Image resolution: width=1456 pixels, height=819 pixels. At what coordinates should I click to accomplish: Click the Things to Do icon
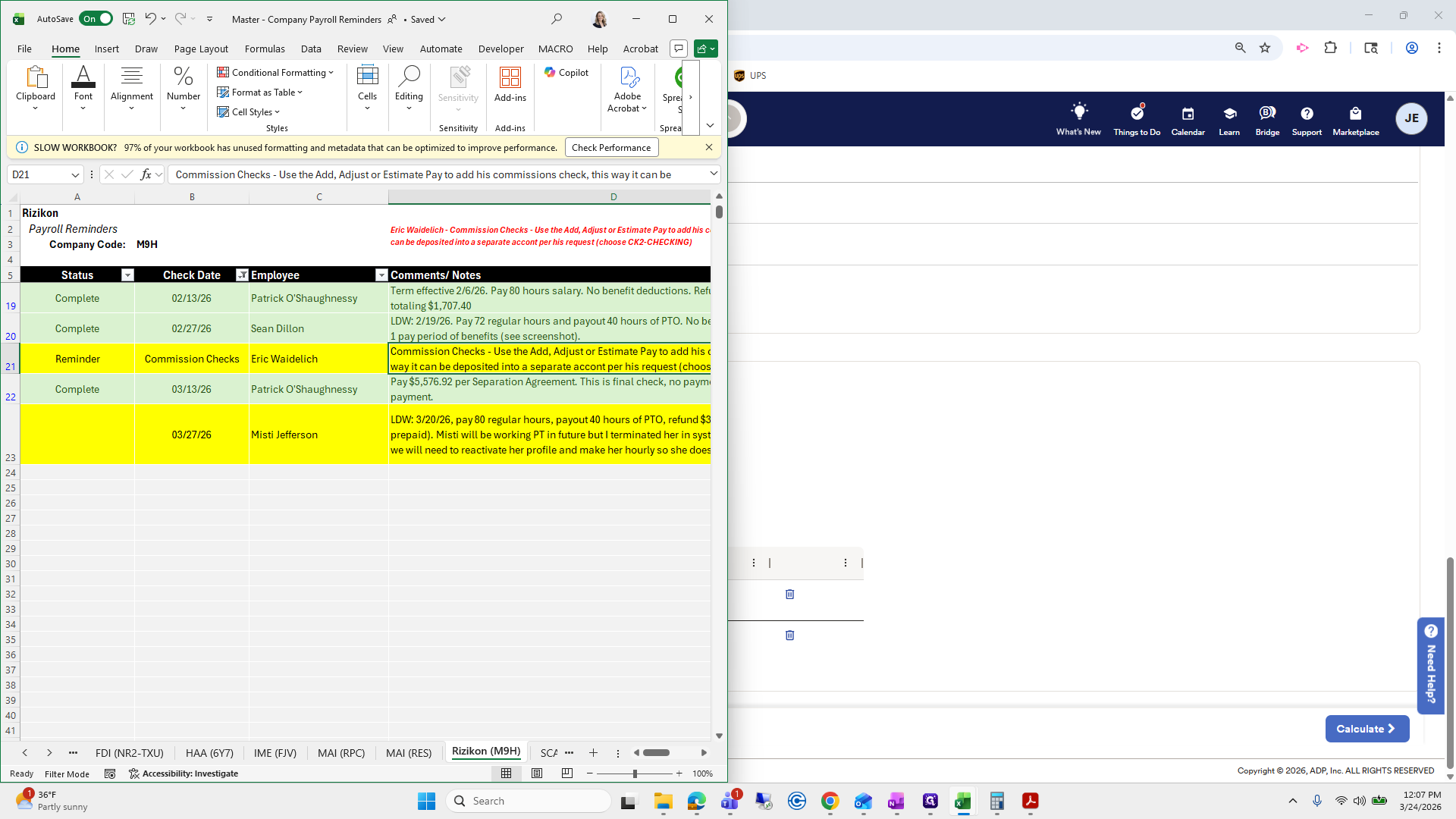point(1136,119)
